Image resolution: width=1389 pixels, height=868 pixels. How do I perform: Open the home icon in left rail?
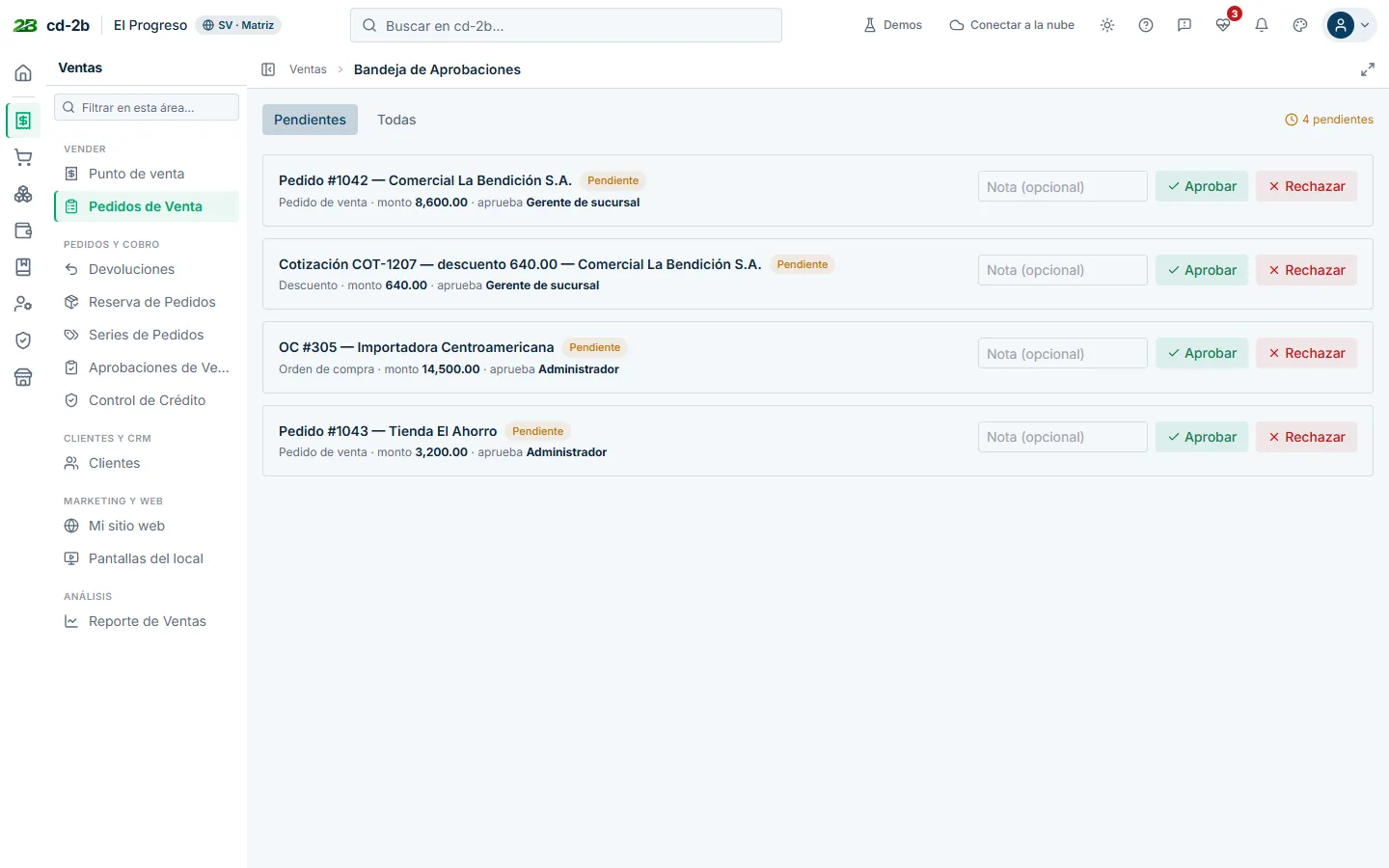click(x=23, y=73)
